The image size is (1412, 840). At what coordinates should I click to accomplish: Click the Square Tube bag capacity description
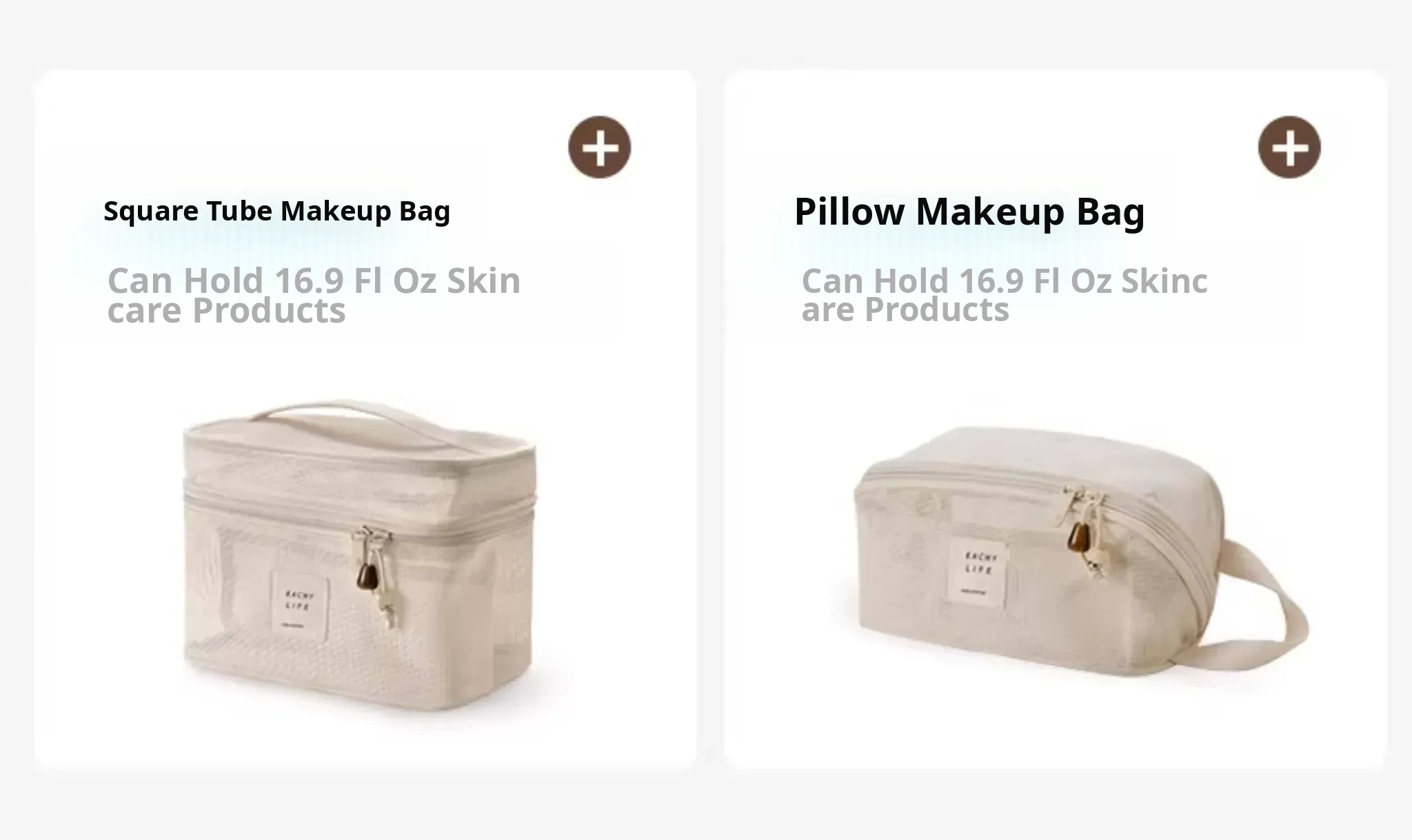coord(314,295)
